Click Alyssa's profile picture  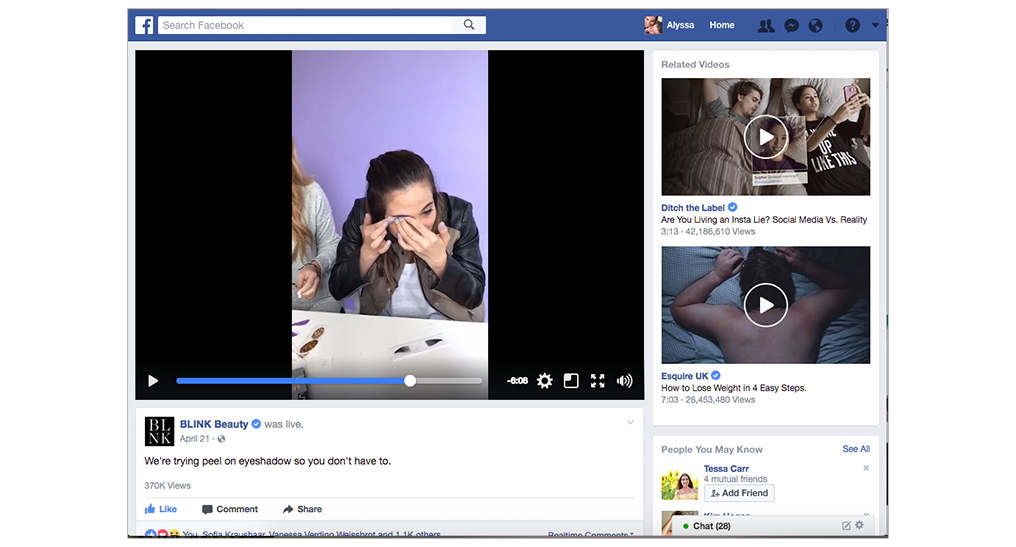point(653,25)
